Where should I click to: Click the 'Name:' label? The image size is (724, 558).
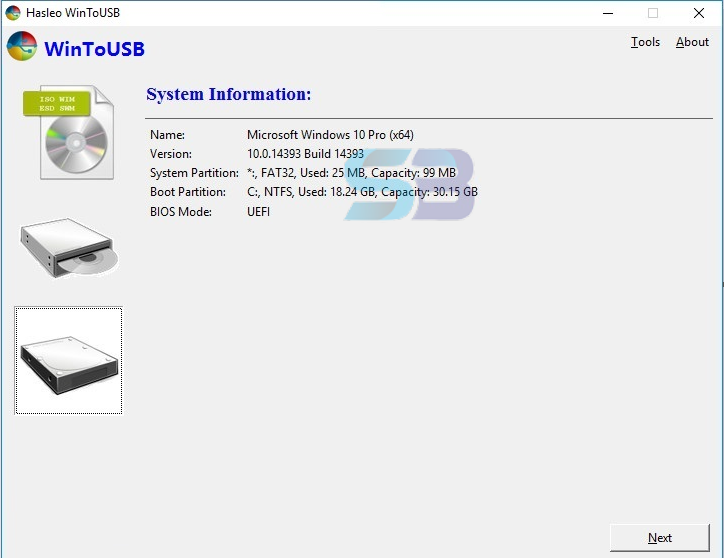167,135
